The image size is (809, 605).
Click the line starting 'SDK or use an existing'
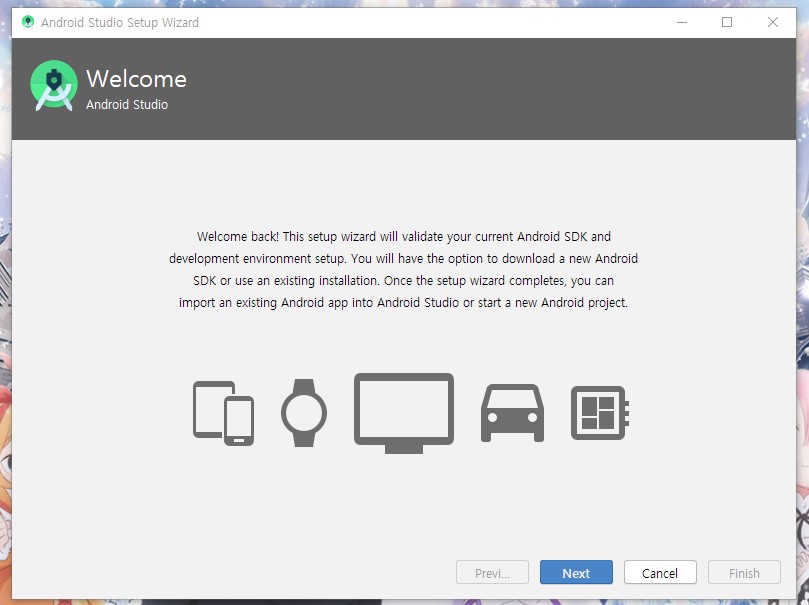(x=403, y=281)
